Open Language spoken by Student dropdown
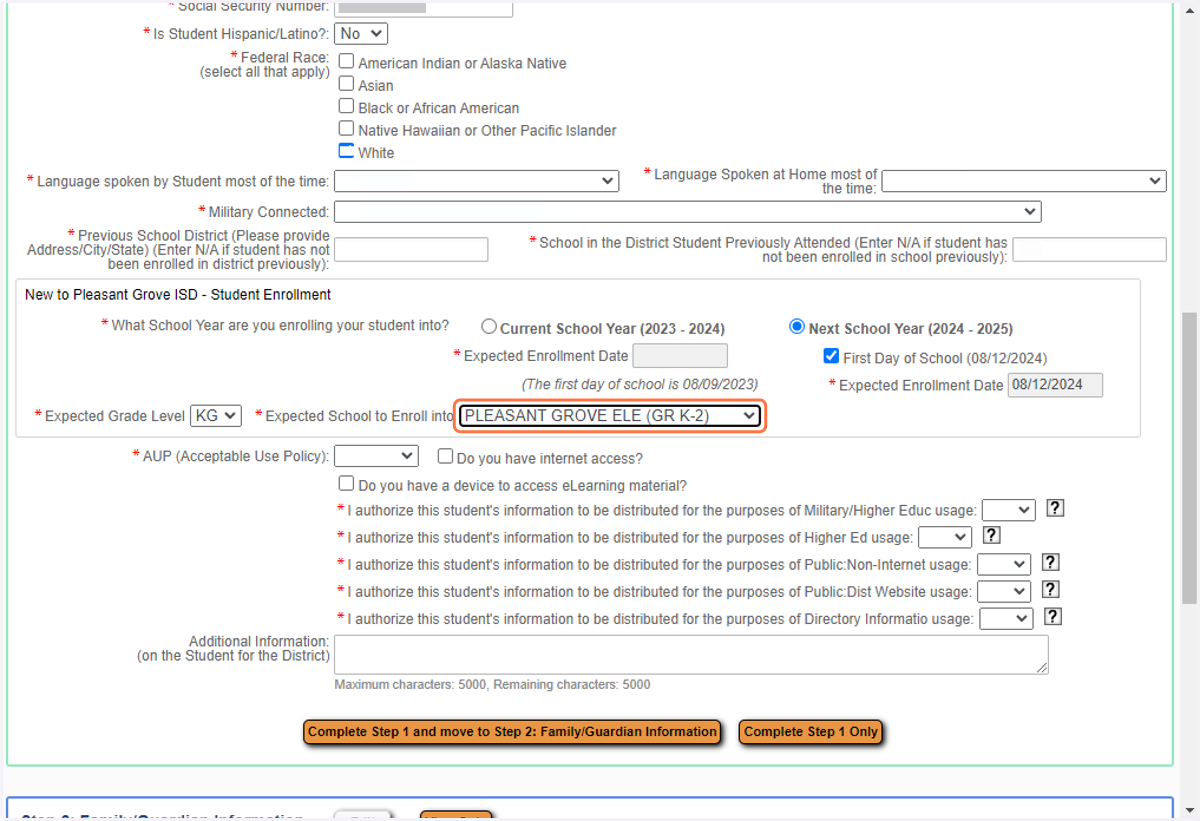Viewport: 1200px width, 821px height. coord(476,181)
